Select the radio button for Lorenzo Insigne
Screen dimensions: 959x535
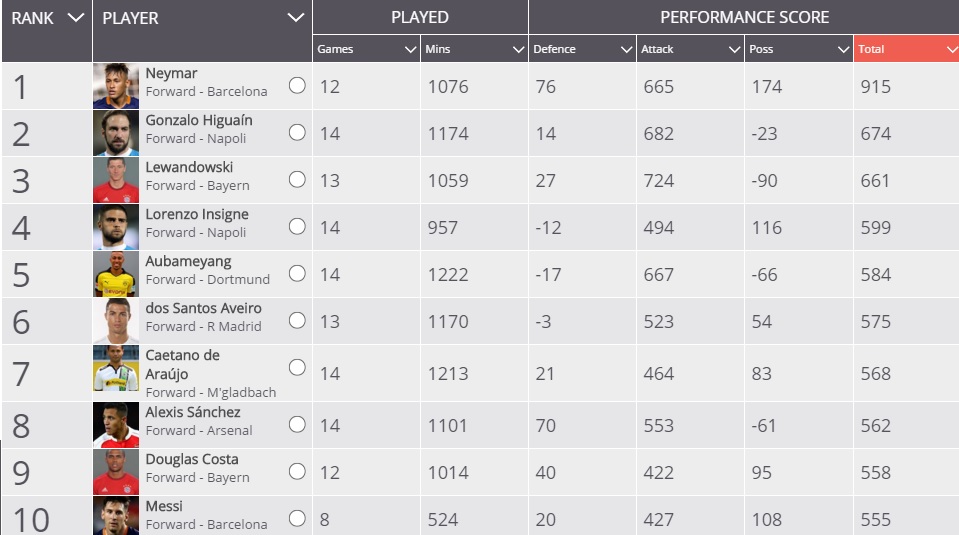point(297,226)
